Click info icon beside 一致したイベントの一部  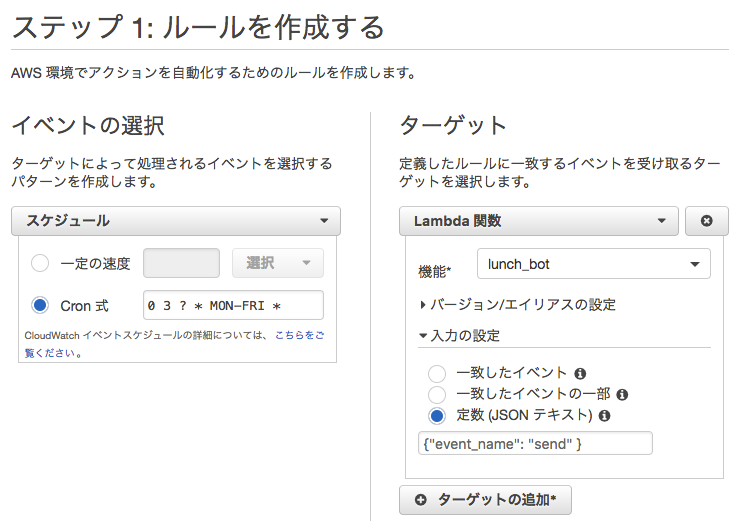tap(621, 395)
